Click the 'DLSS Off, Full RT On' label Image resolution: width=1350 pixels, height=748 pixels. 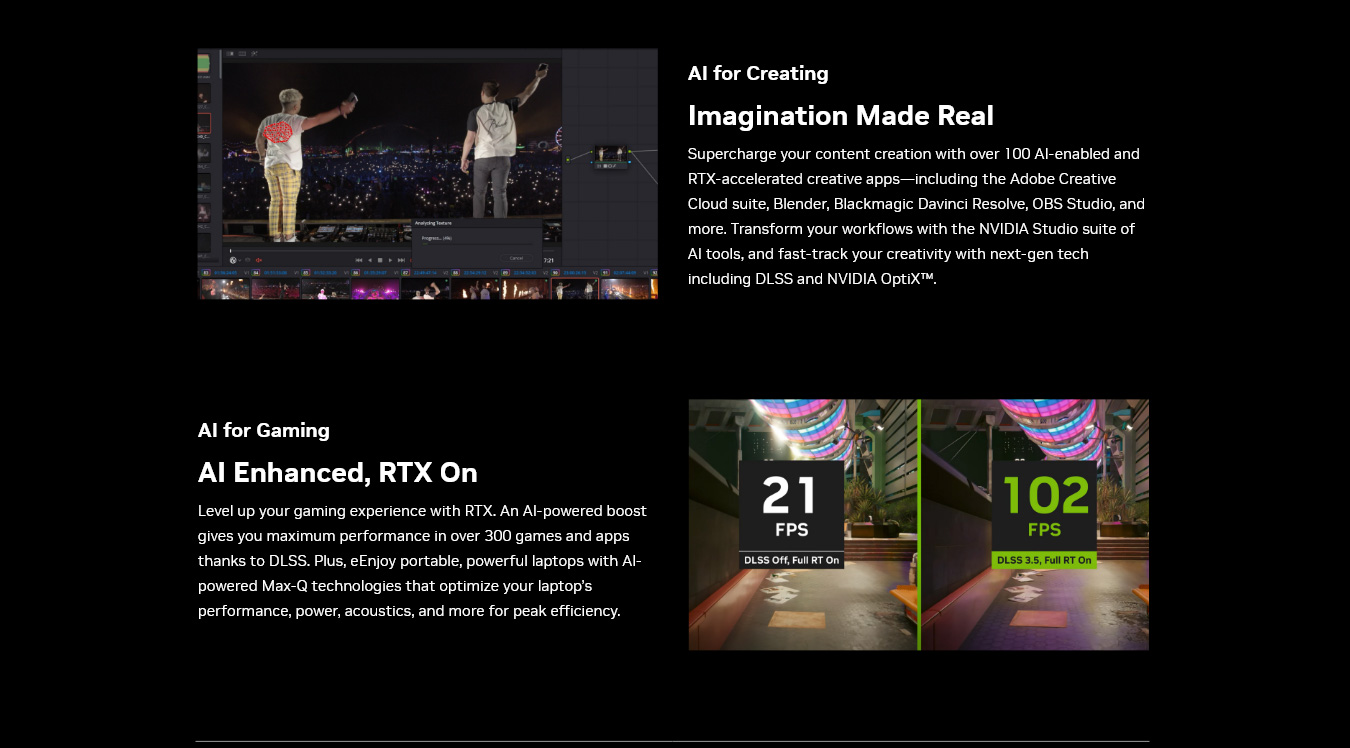click(791, 560)
